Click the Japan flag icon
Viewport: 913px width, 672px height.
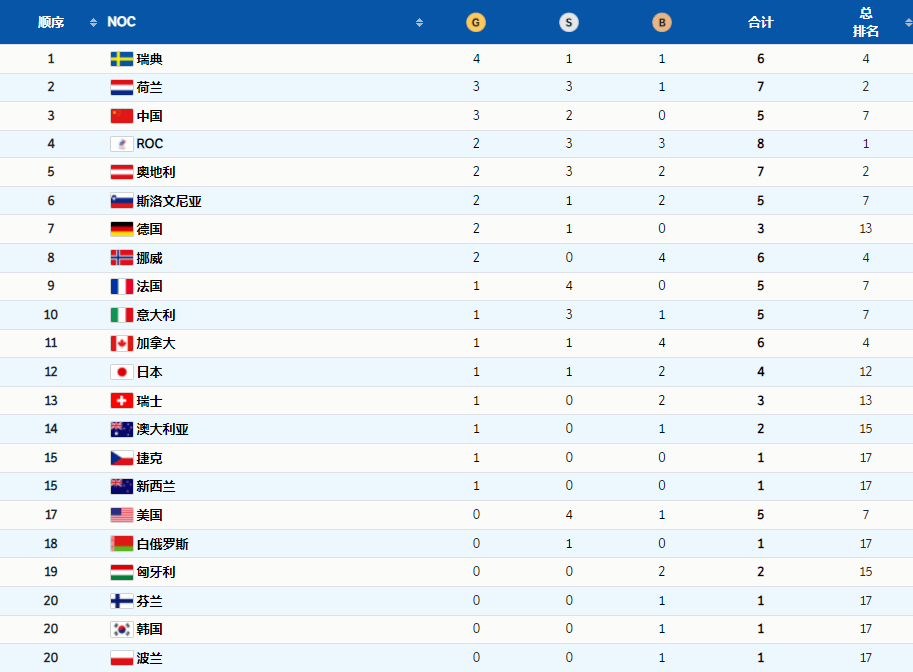[122, 372]
